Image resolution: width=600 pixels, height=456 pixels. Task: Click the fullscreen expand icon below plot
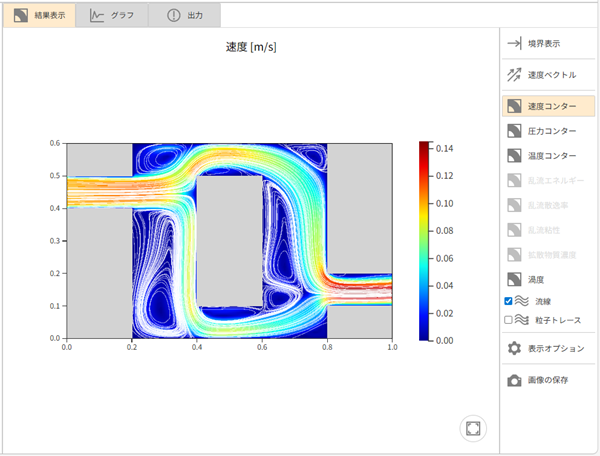[473, 428]
